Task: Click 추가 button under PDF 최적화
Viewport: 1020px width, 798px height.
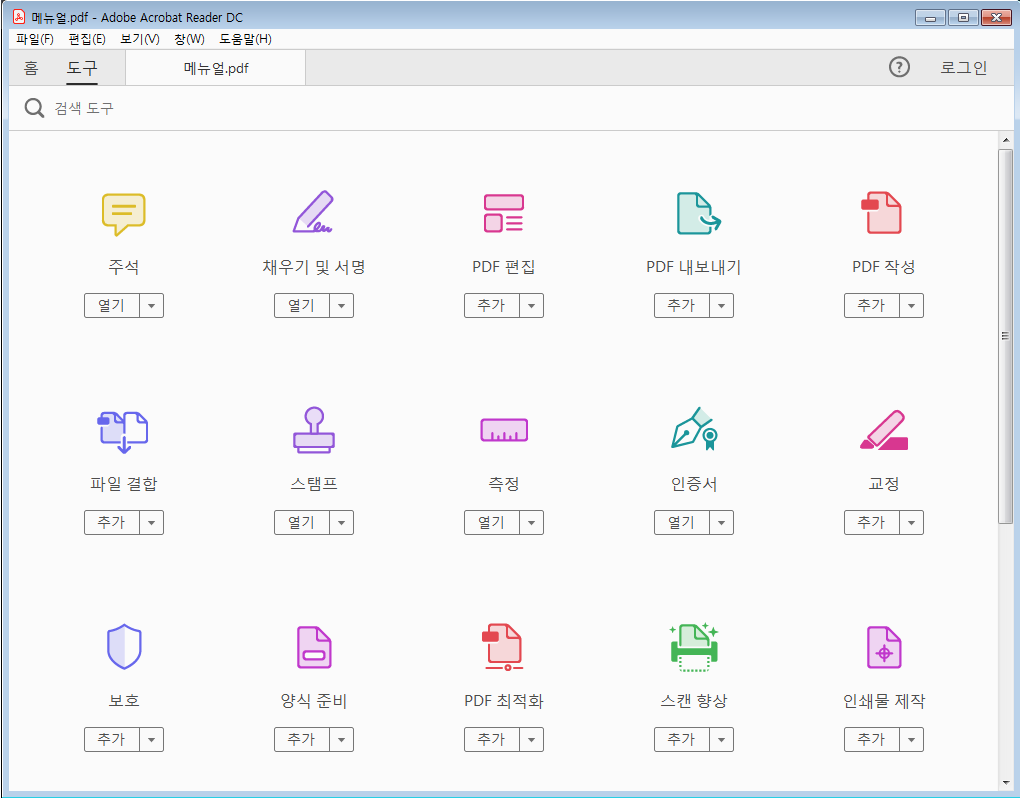Action: pyautogui.click(x=492, y=740)
